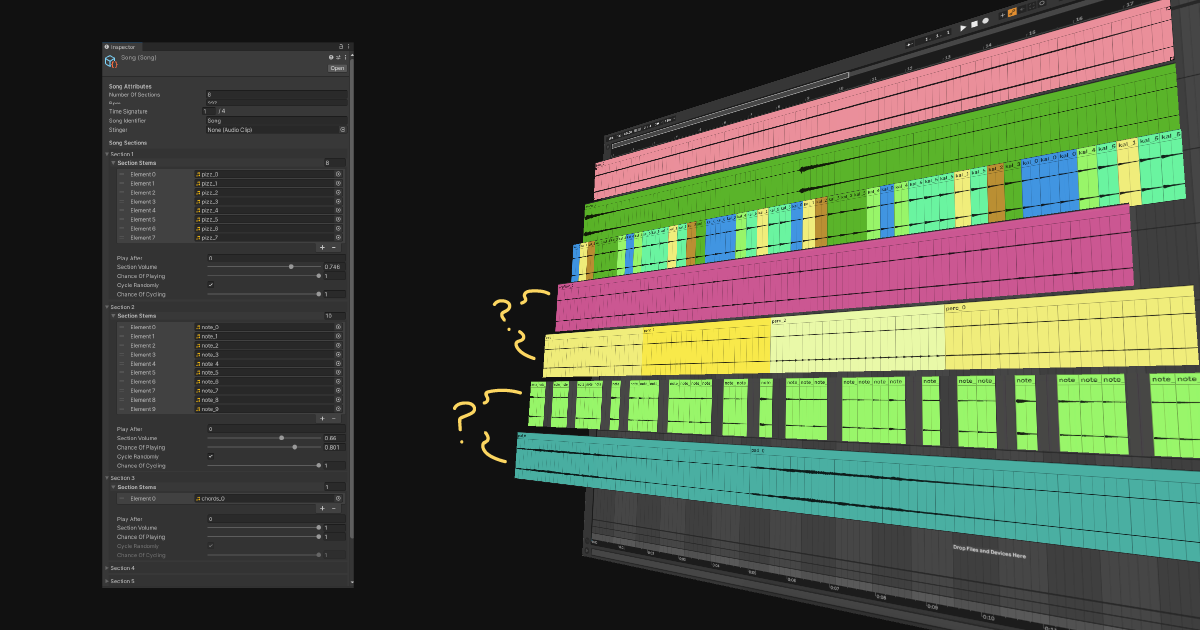Adjust the Section Volume slider in Section 1
This screenshot has height=630, width=1200.
tap(292, 267)
